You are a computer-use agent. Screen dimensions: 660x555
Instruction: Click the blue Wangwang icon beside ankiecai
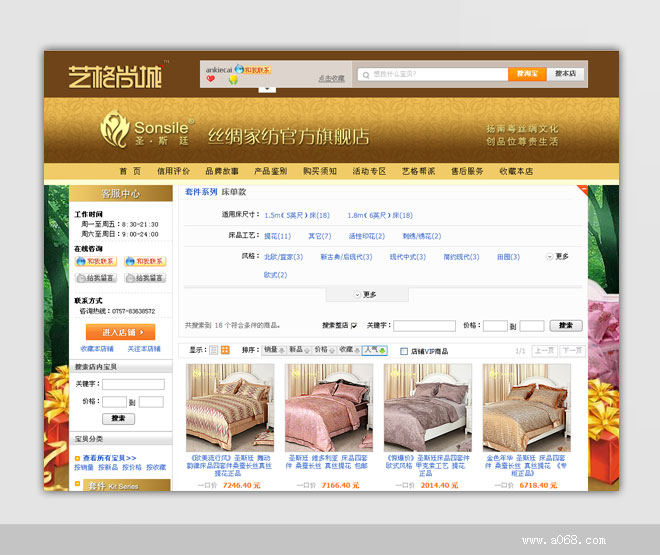coord(240,69)
